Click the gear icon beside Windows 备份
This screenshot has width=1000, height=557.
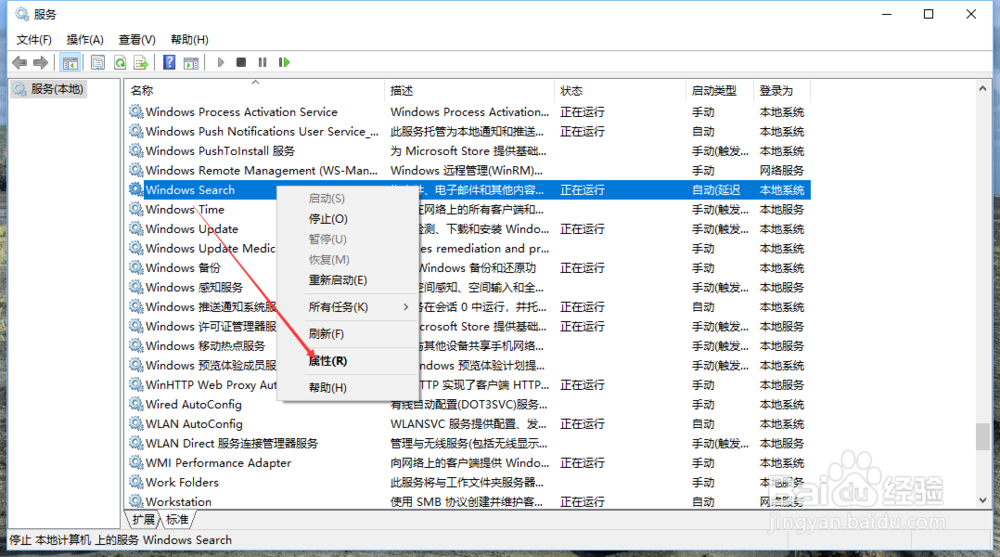click(136, 267)
